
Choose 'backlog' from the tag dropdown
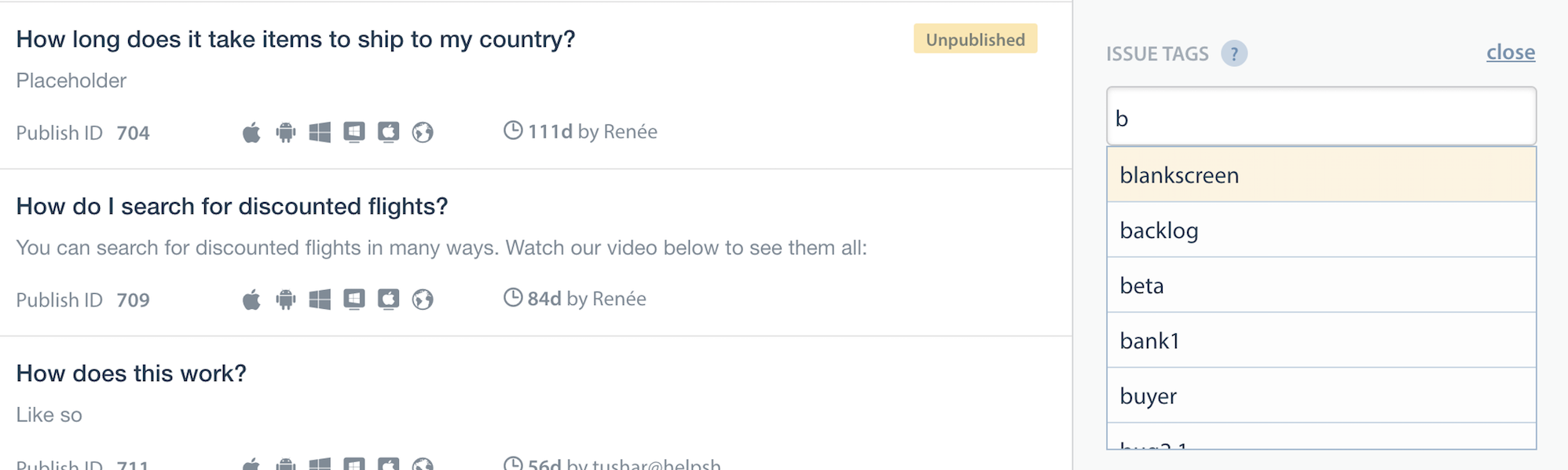pyautogui.click(x=1321, y=230)
